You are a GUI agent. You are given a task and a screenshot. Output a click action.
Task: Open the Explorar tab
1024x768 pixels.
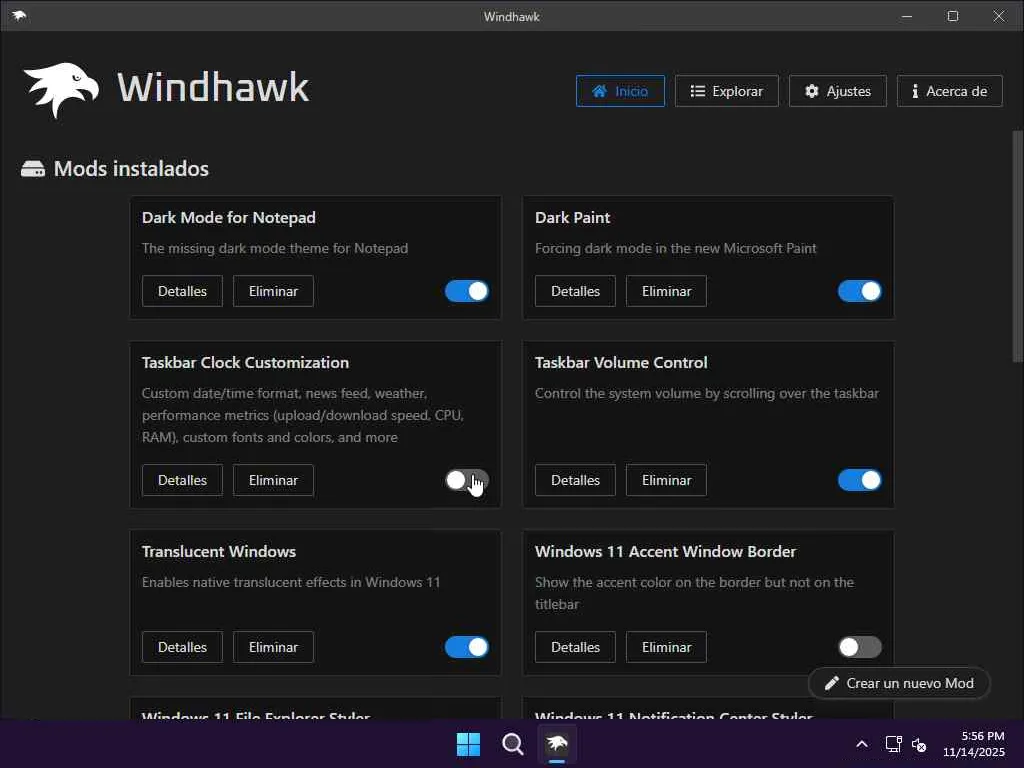tap(726, 91)
